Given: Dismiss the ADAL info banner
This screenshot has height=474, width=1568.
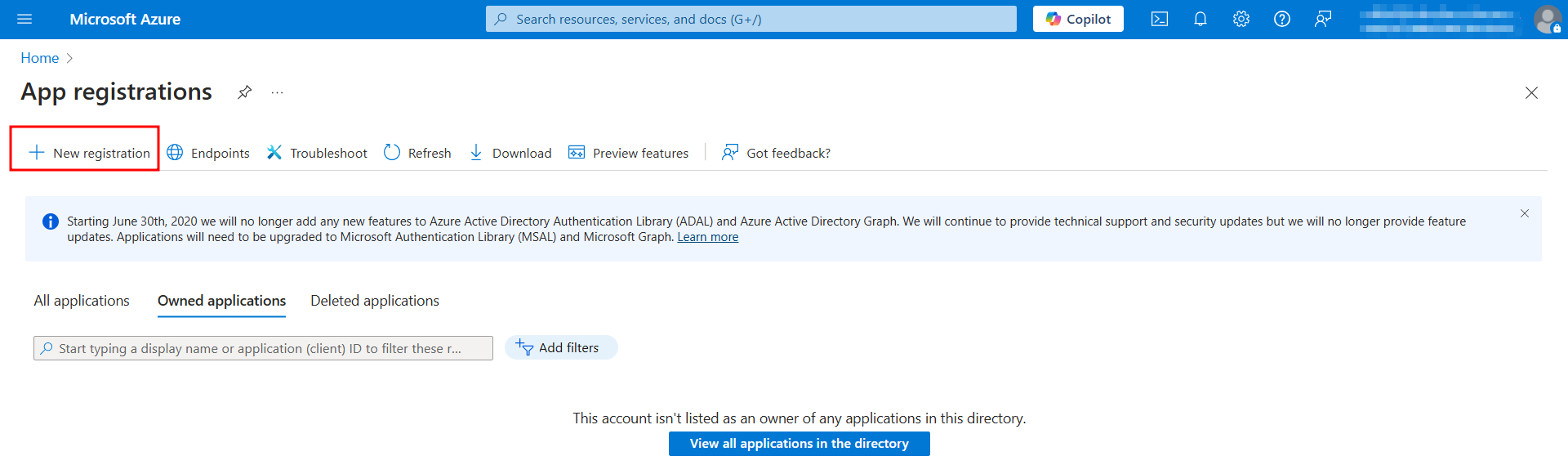Looking at the screenshot, I should pos(1525,213).
